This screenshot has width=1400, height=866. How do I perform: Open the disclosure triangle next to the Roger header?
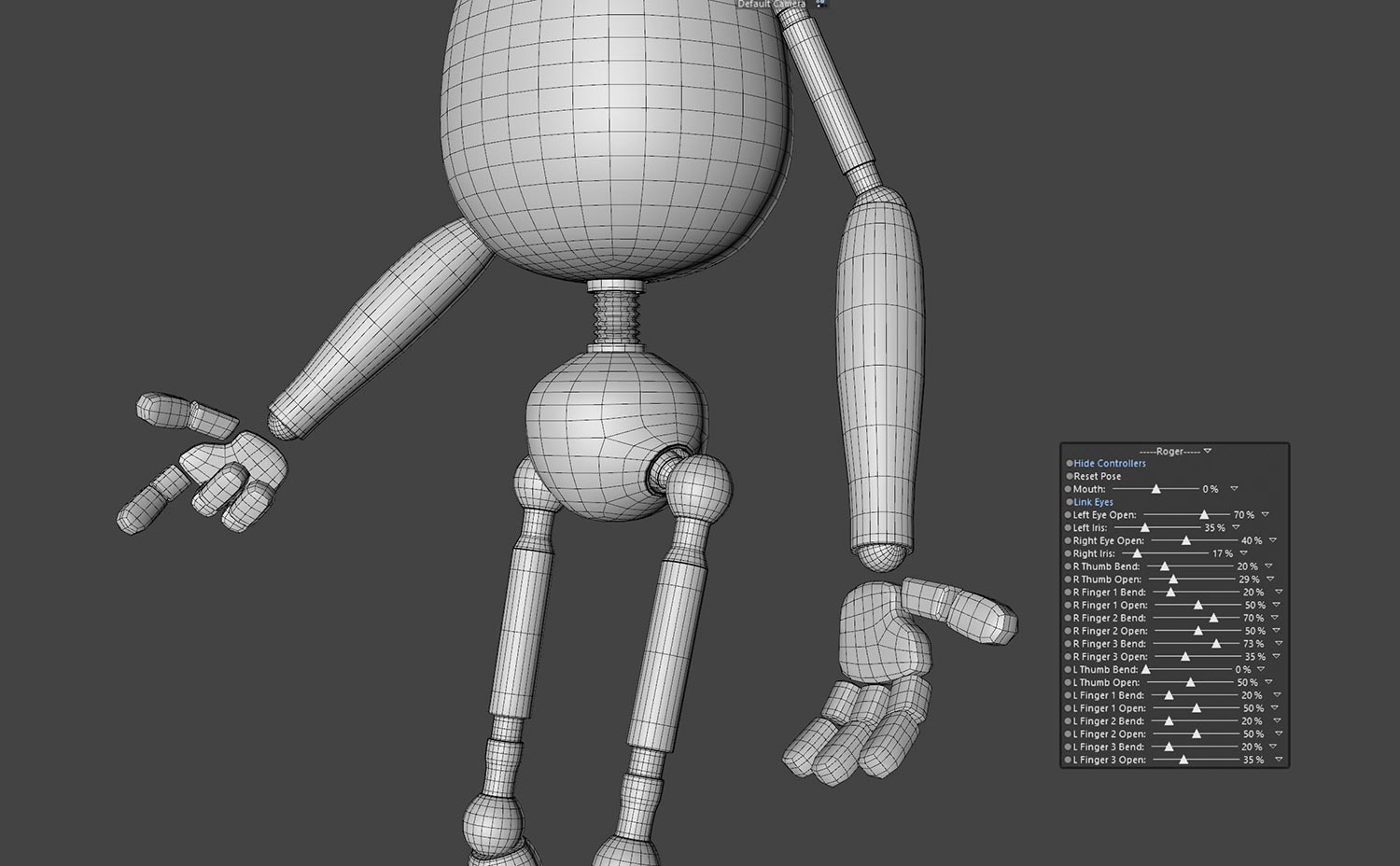(1206, 450)
